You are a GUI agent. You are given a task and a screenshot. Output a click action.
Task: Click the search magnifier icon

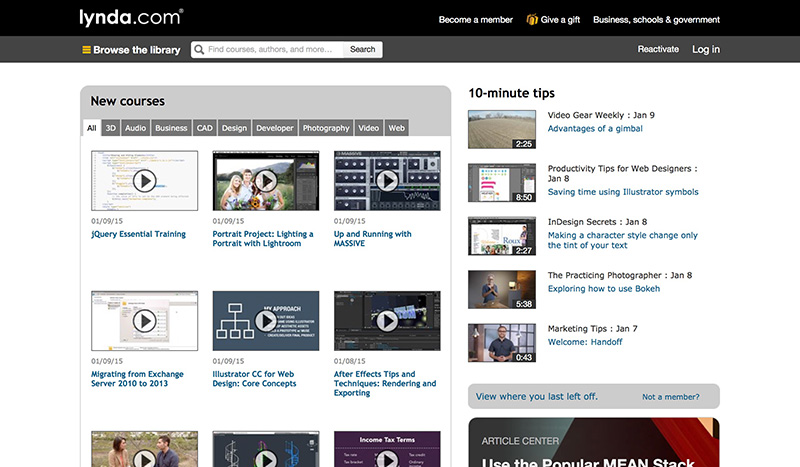[199, 50]
